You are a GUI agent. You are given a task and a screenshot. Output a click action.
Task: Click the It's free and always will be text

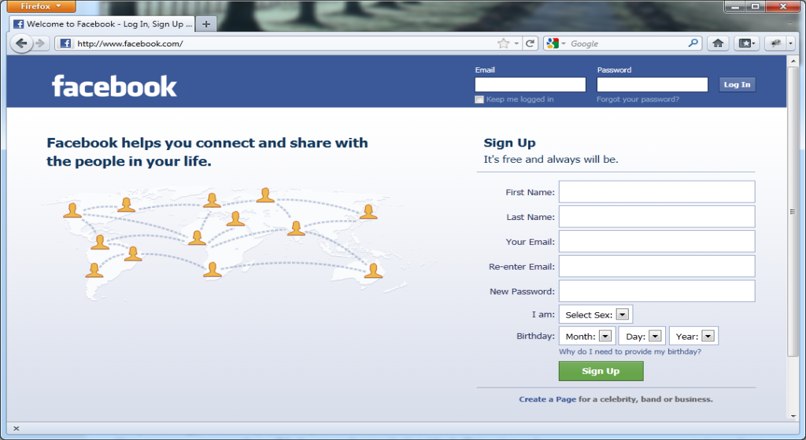point(551,159)
